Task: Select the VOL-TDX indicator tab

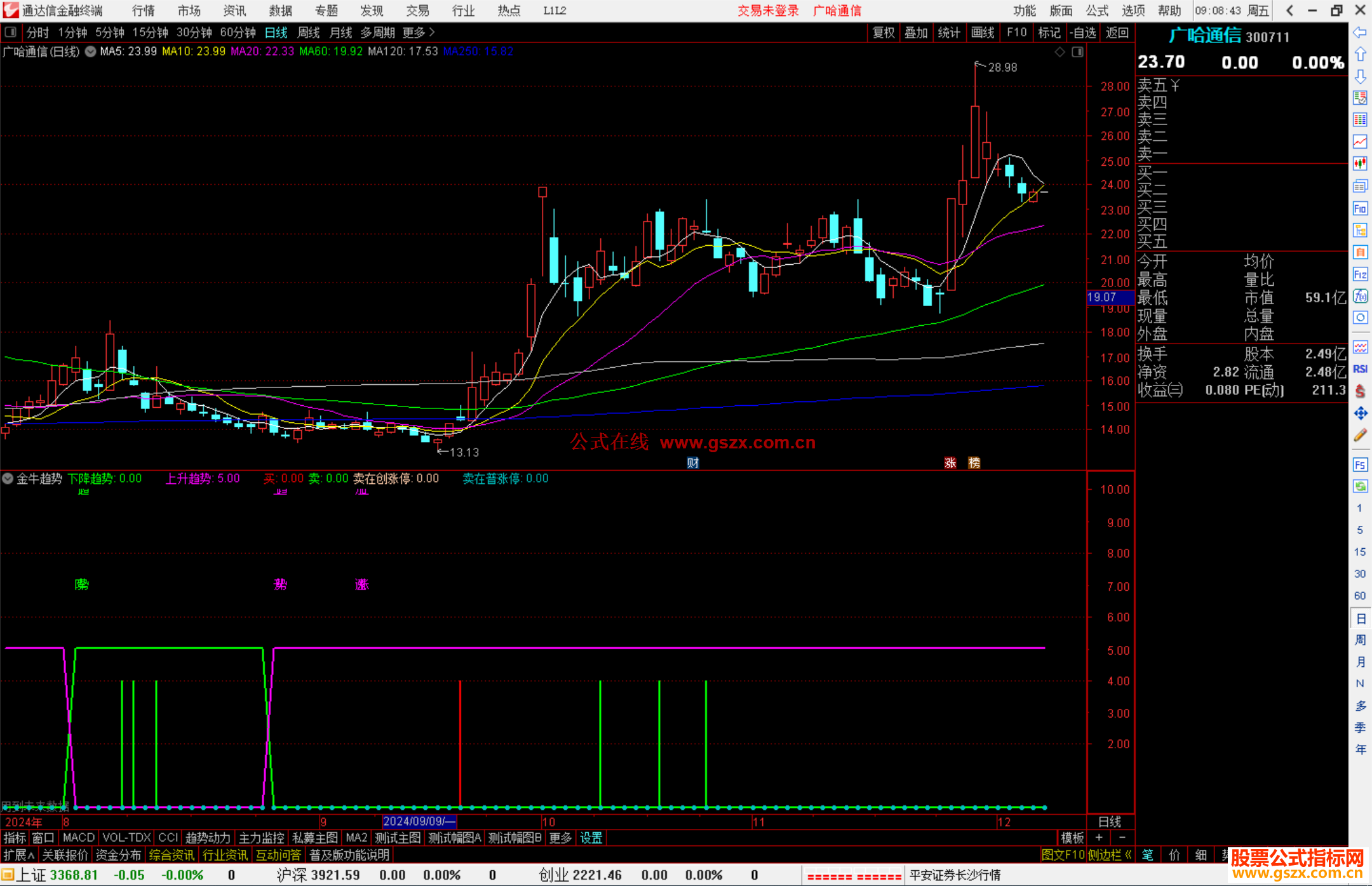Action: (127, 838)
